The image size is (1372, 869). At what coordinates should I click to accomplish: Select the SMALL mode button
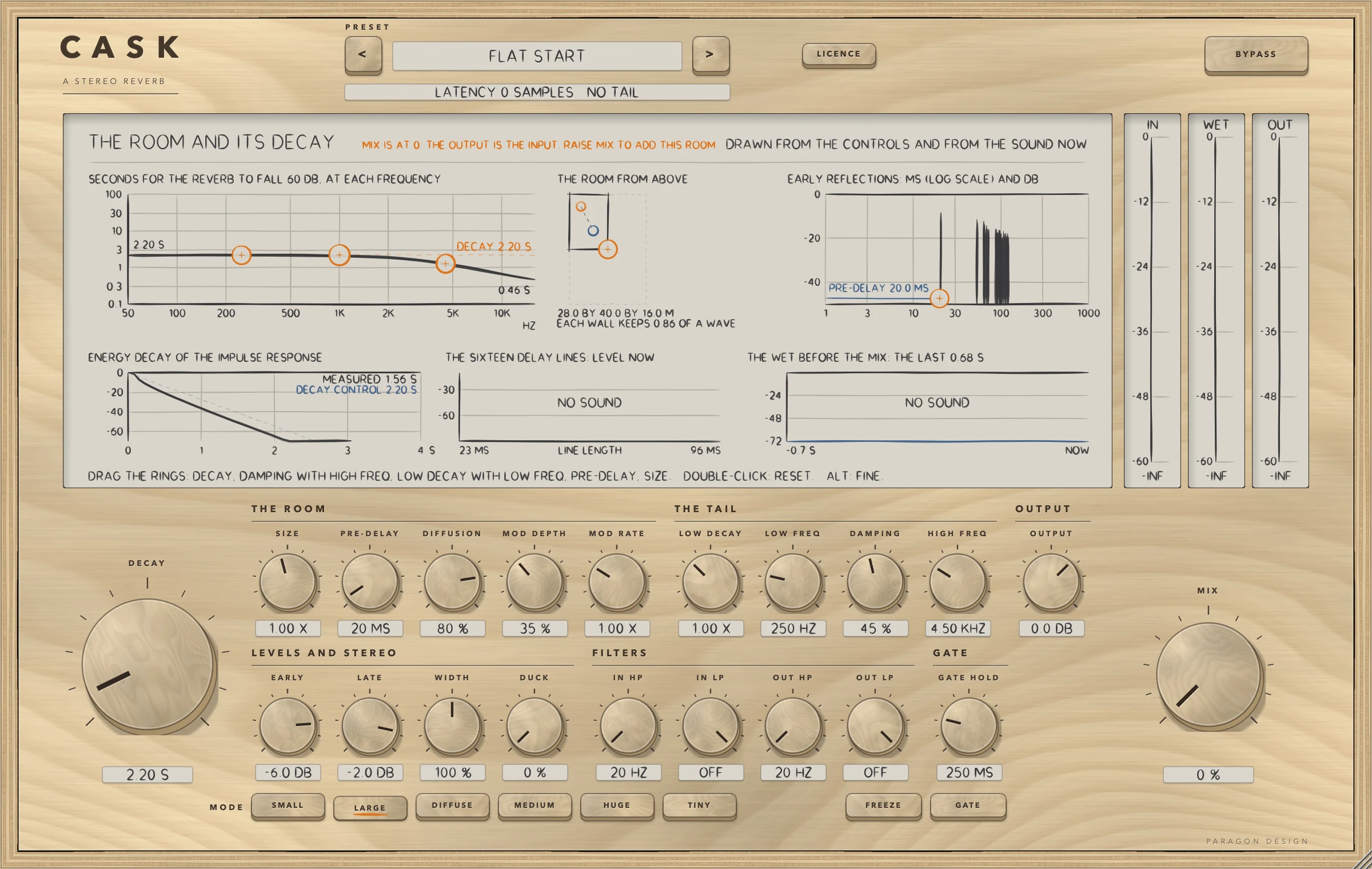pyautogui.click(x=288, y=806)
